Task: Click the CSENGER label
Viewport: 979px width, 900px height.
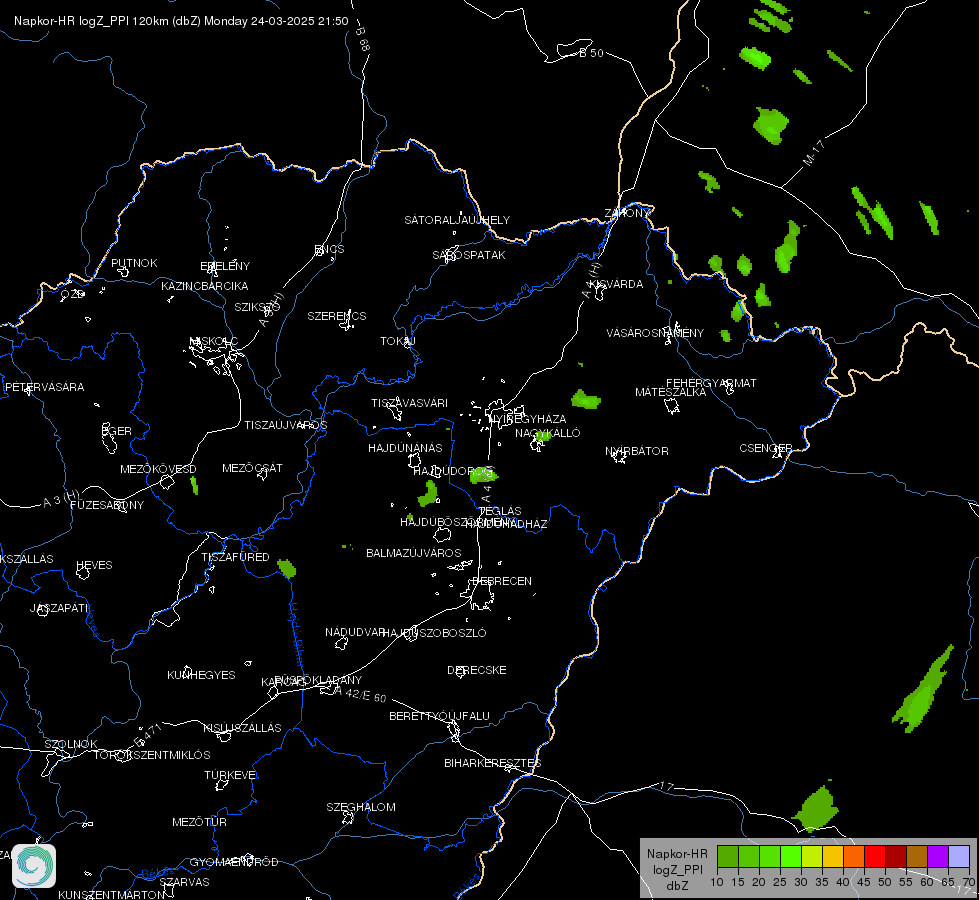Action: (766, 448)
